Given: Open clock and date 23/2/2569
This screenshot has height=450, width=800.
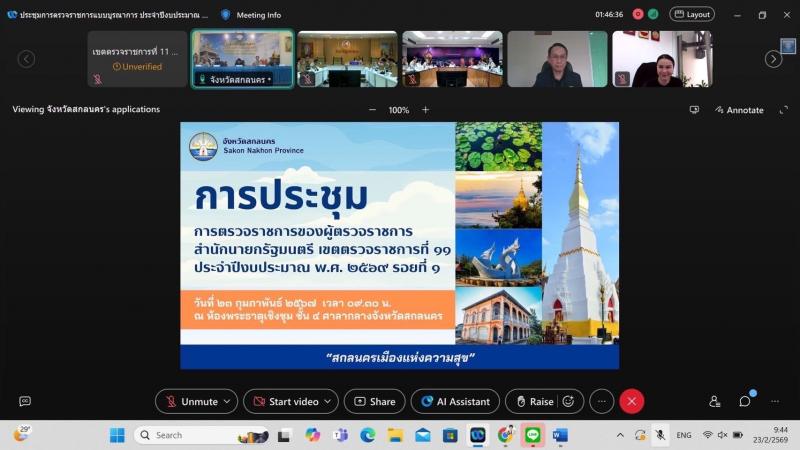Looking at the screenshot, I should click(x=770, y=435).
